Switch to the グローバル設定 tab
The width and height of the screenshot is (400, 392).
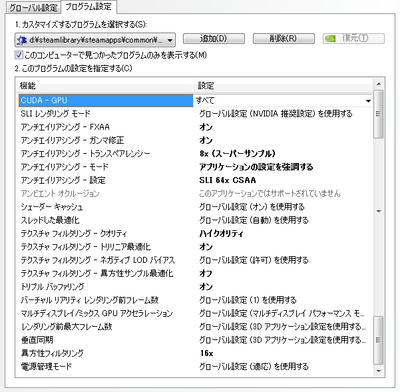(33, 7)
